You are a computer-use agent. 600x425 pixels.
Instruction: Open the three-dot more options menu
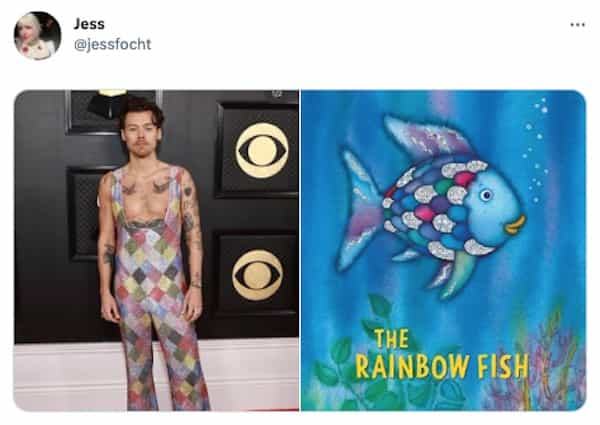pos(577,25)
